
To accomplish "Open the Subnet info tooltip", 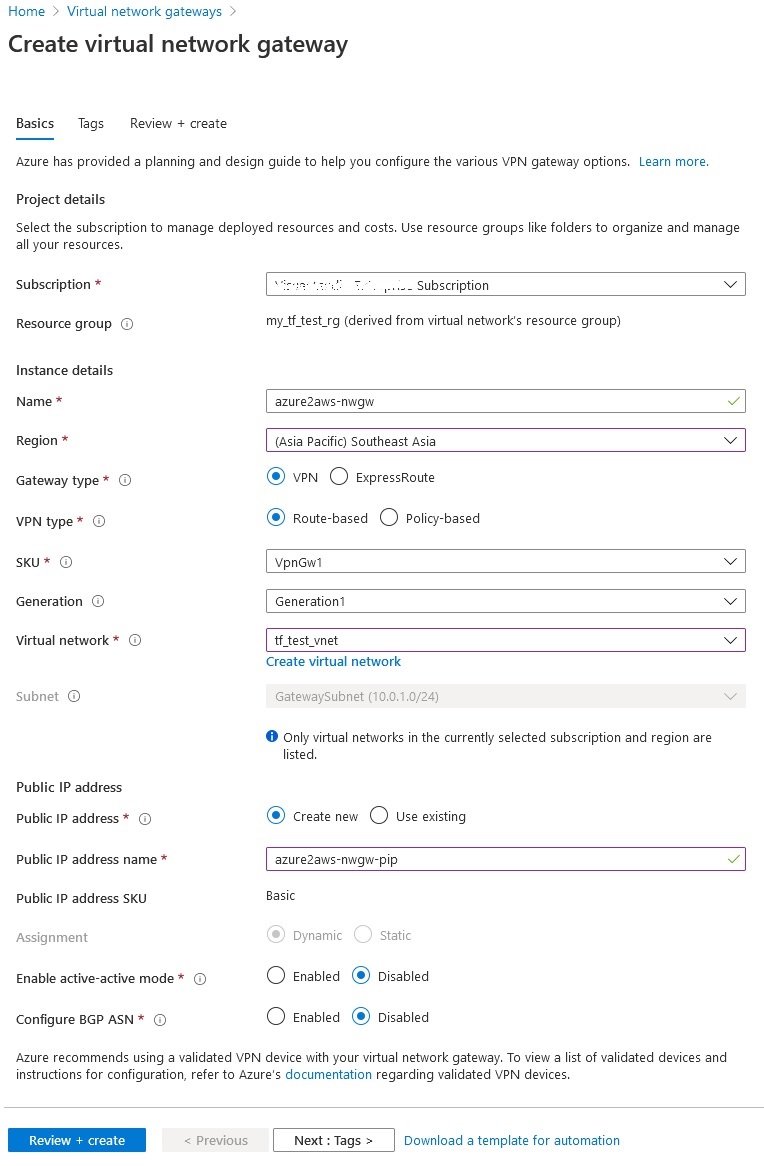I will [72, 696].
